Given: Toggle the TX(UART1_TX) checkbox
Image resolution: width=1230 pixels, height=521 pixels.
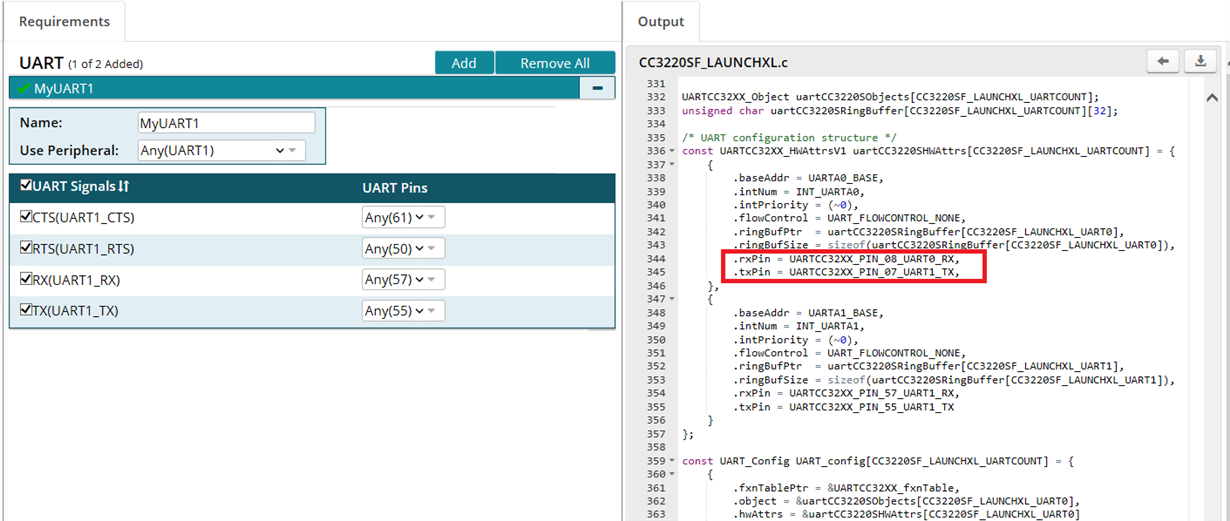Looking at the screenshot, I should (26, 310).
